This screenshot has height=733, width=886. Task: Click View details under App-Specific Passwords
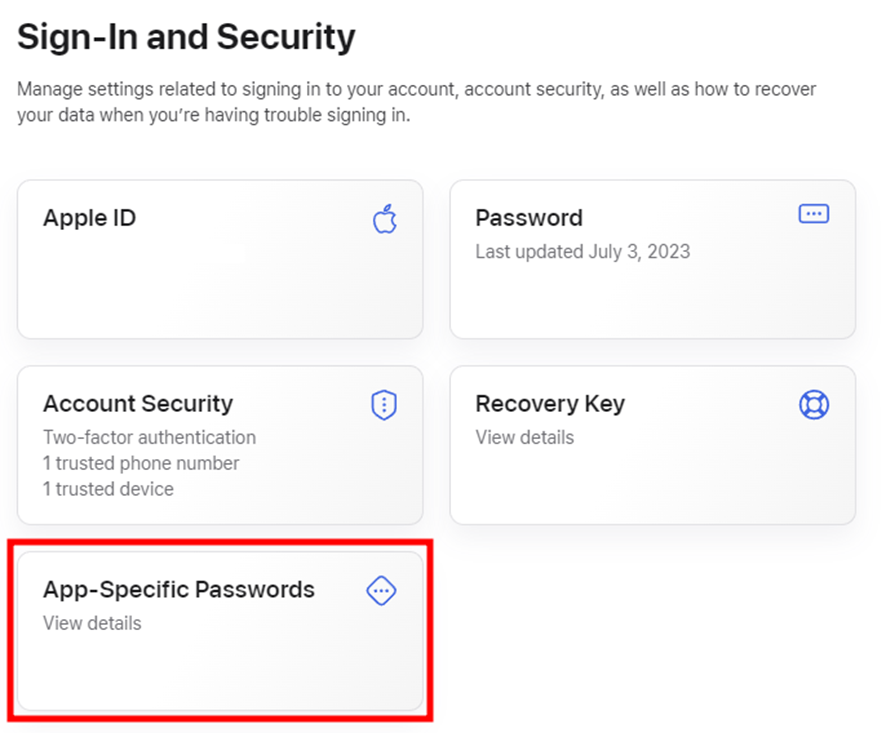tap(92, 623)
